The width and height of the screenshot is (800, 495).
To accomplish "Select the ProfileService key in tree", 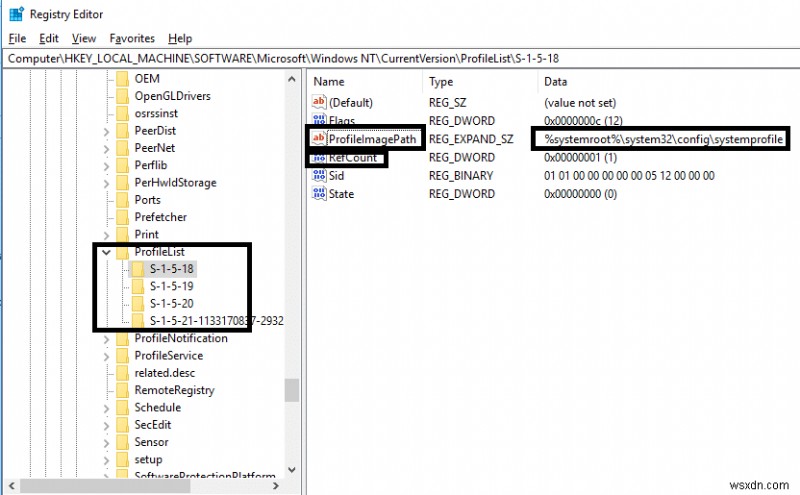I will tap(168, 355).
